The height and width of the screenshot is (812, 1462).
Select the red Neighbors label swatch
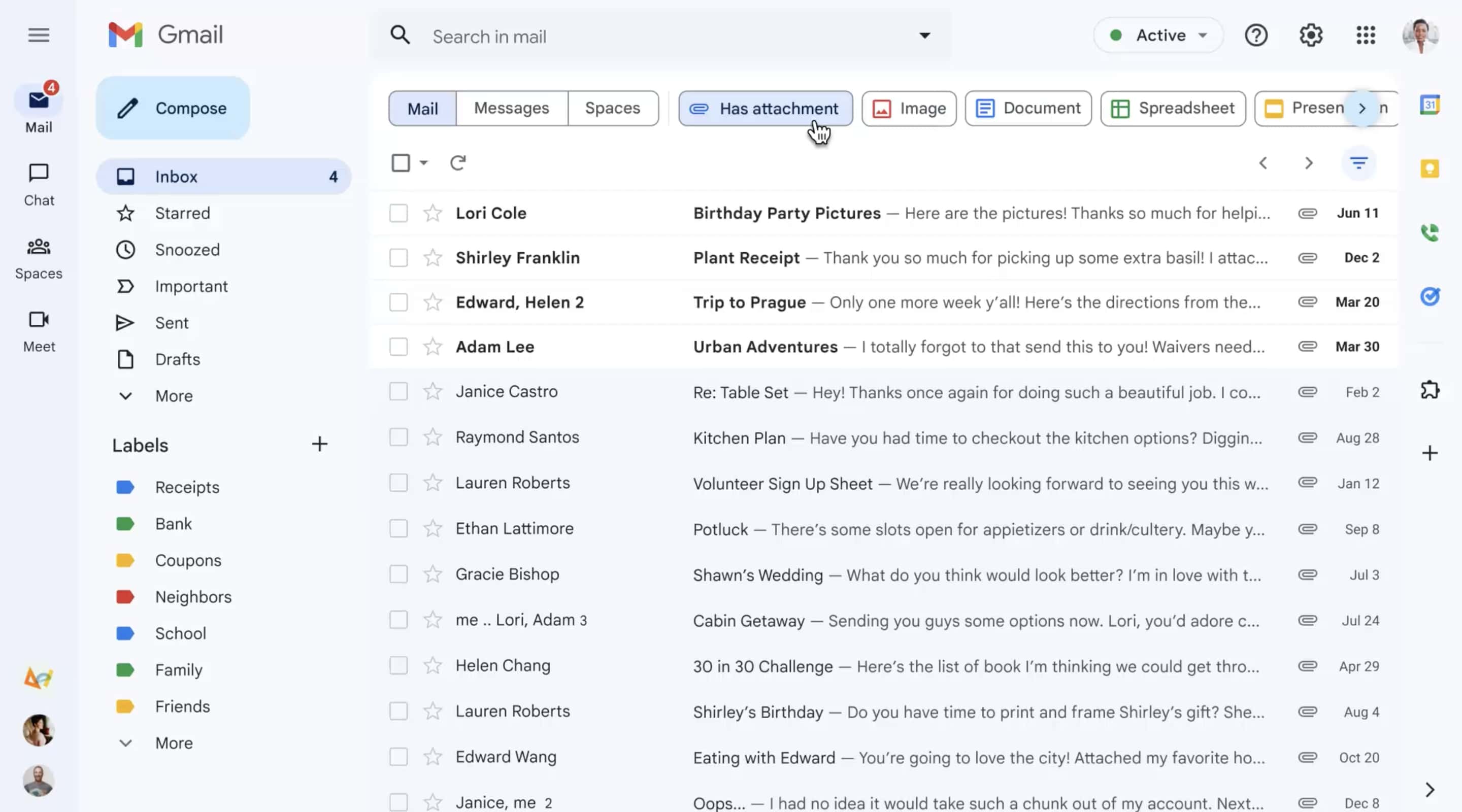125,596
